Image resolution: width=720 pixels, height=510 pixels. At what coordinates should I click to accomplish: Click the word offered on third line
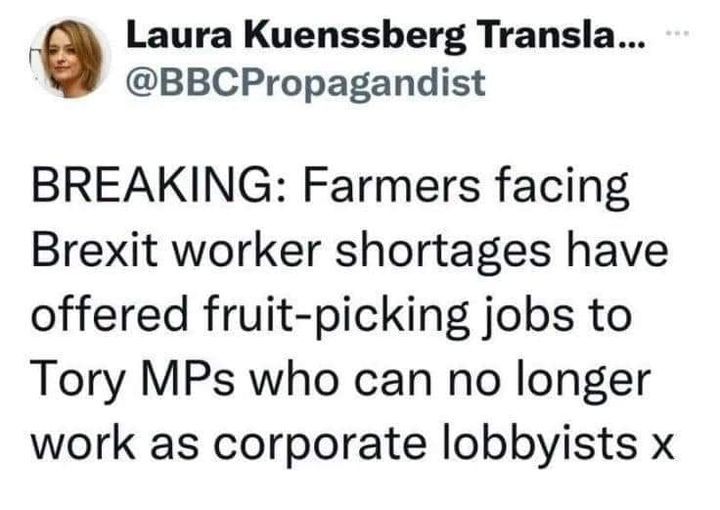[x=110, y=315]
